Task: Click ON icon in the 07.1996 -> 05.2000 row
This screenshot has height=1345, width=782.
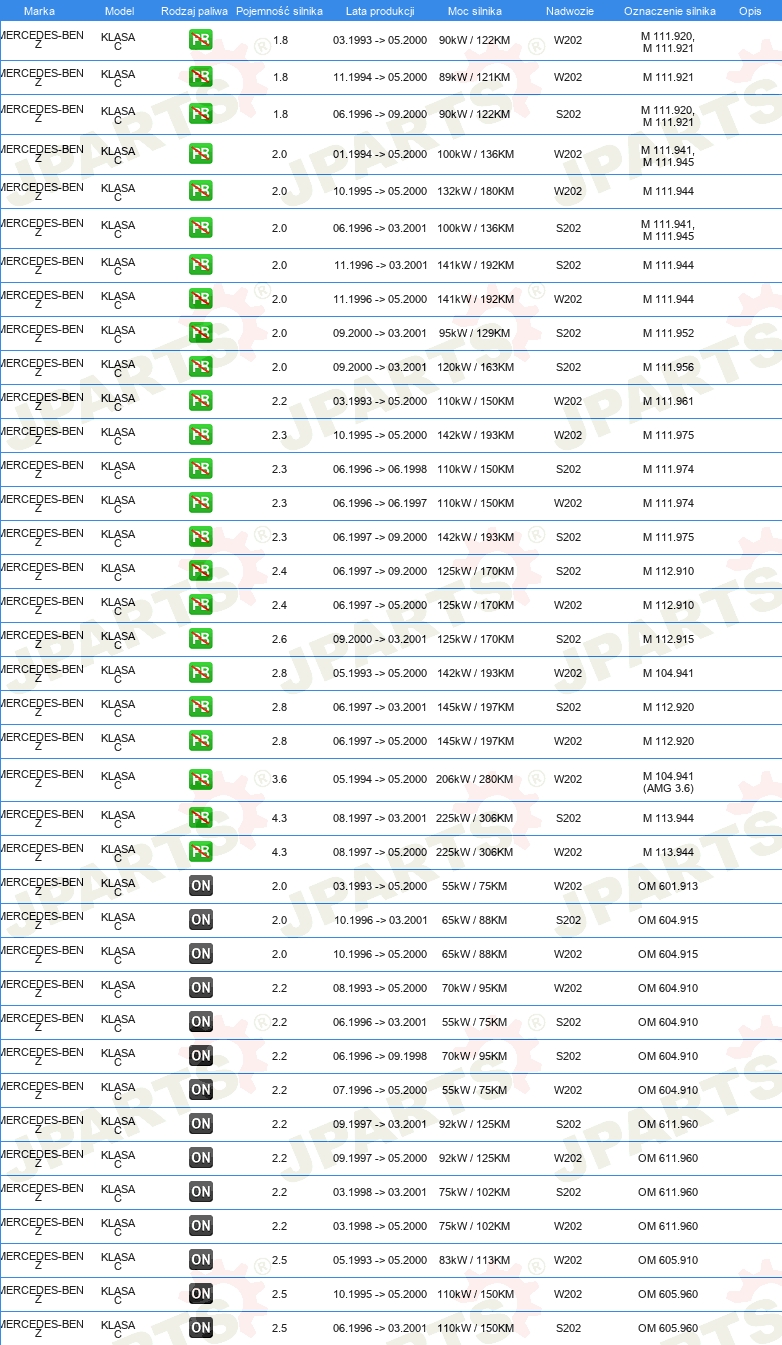Action: (x=201, y=1090)
